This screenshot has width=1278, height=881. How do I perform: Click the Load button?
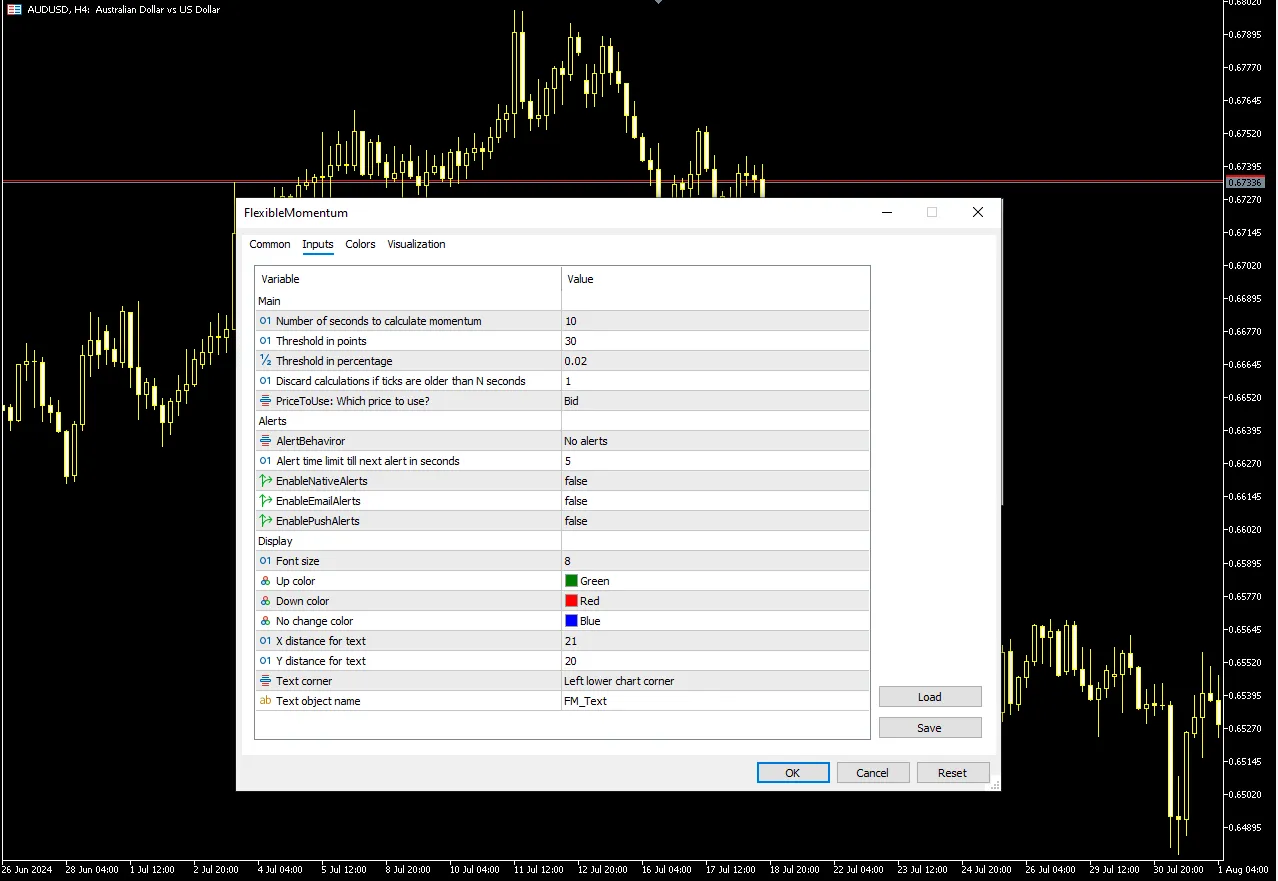(x=929, y=697)
